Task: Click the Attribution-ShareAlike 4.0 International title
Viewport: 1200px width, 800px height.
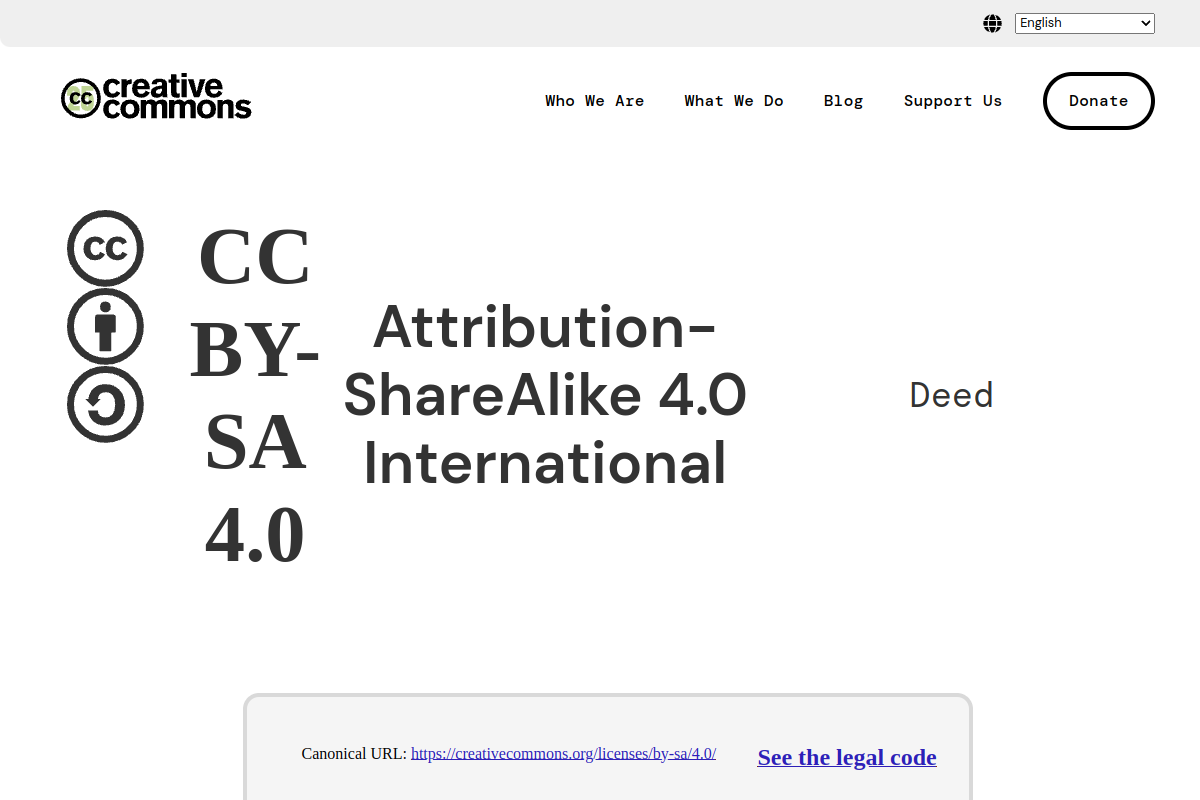Action: point(545,395)
